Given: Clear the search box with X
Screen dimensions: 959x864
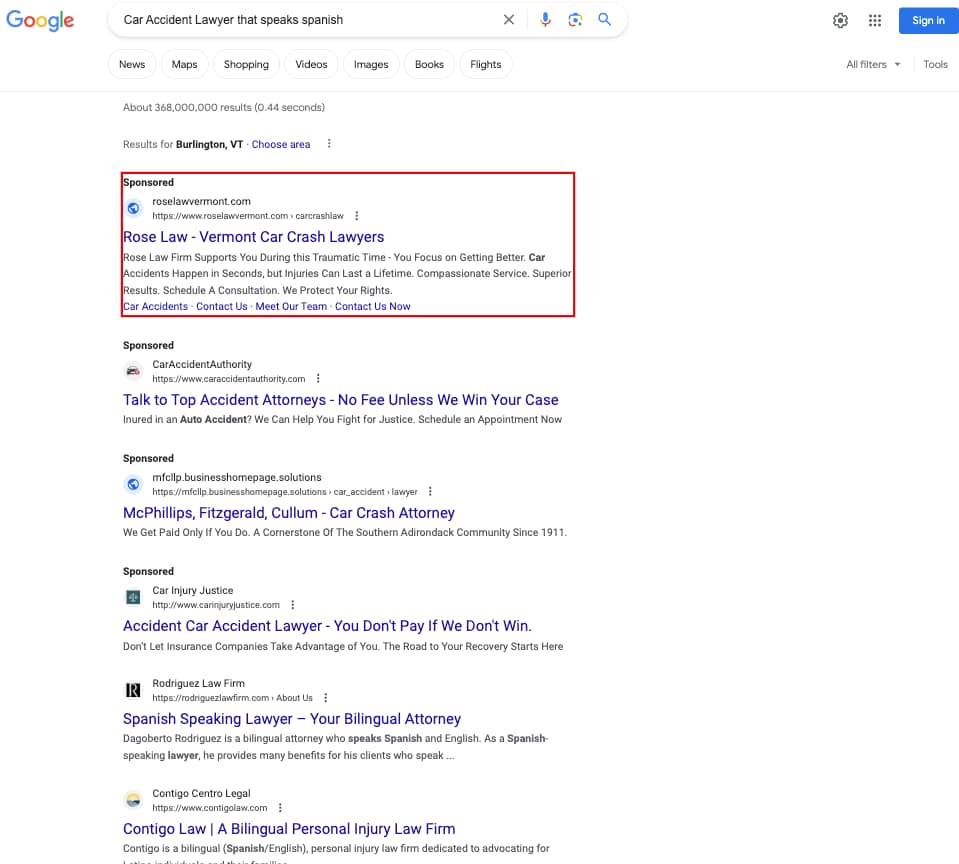Looking at the screenshot, I should pyautogui.click(x=508, y=20).
